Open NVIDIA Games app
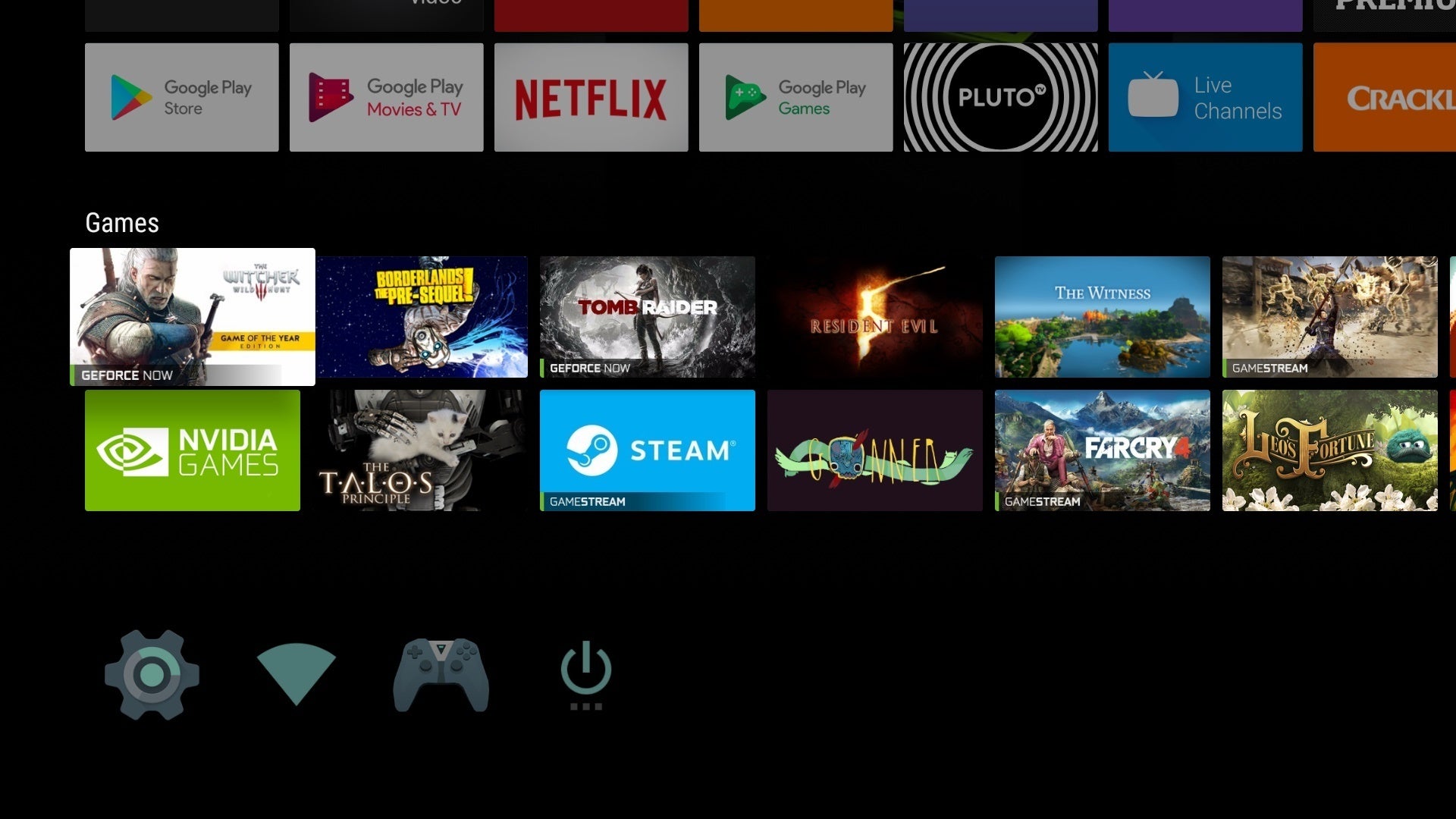The height and width of the screenshot is (819, 1456). point(192,450)
